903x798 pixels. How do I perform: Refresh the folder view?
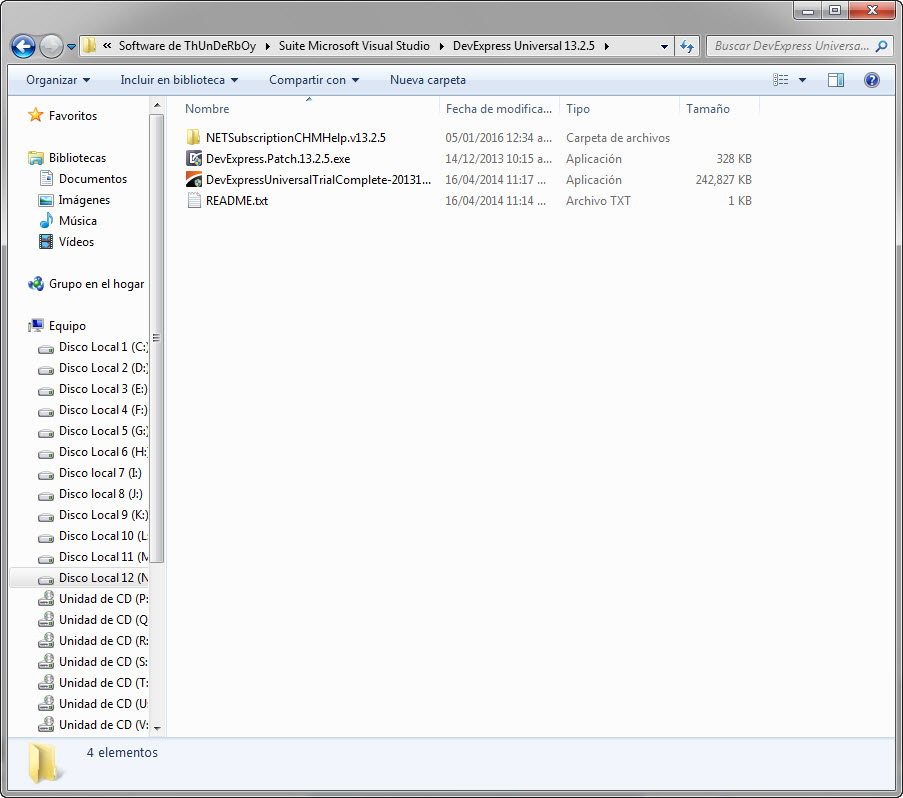coord(686,46)
